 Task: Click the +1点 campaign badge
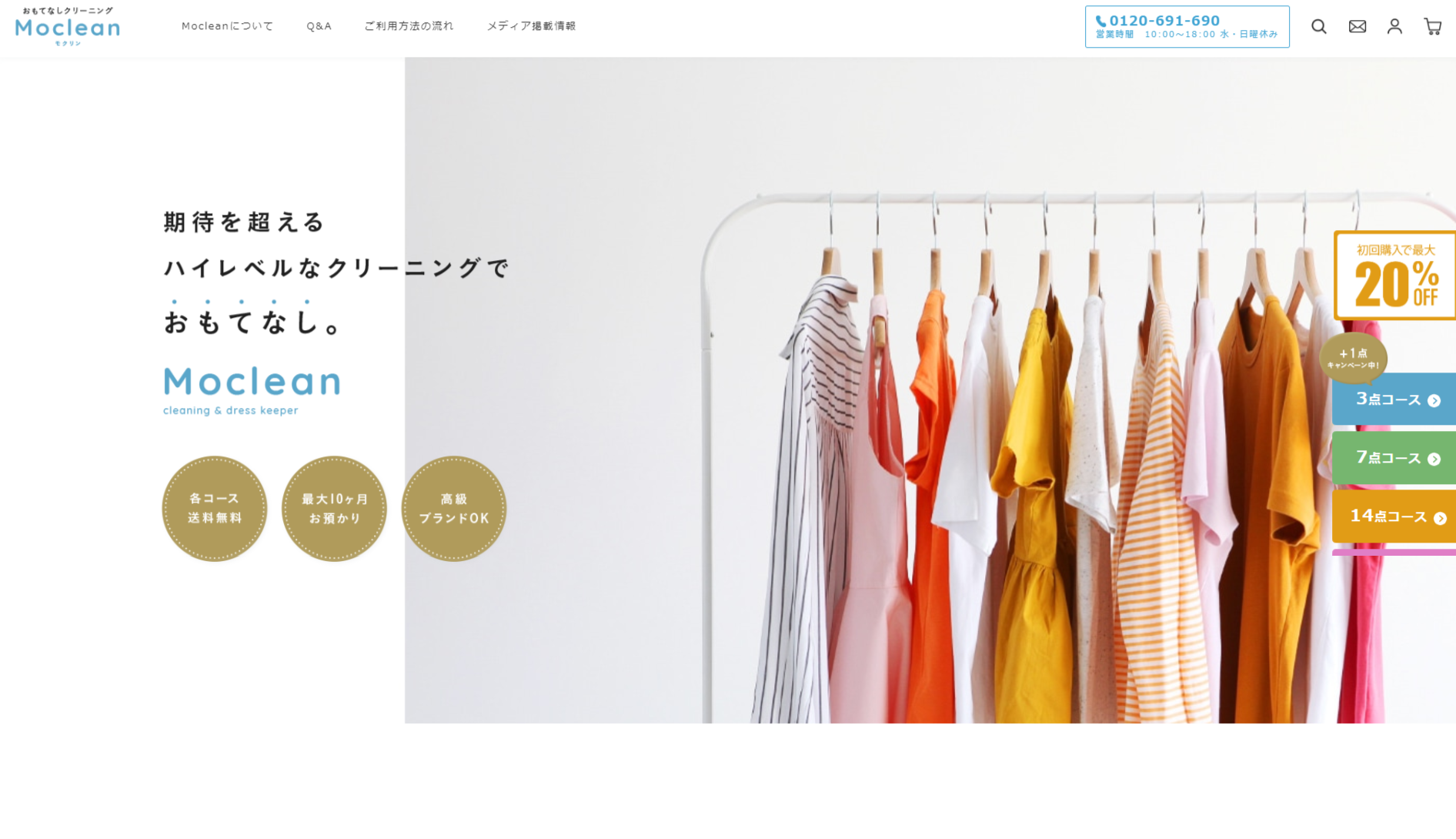1353,359
